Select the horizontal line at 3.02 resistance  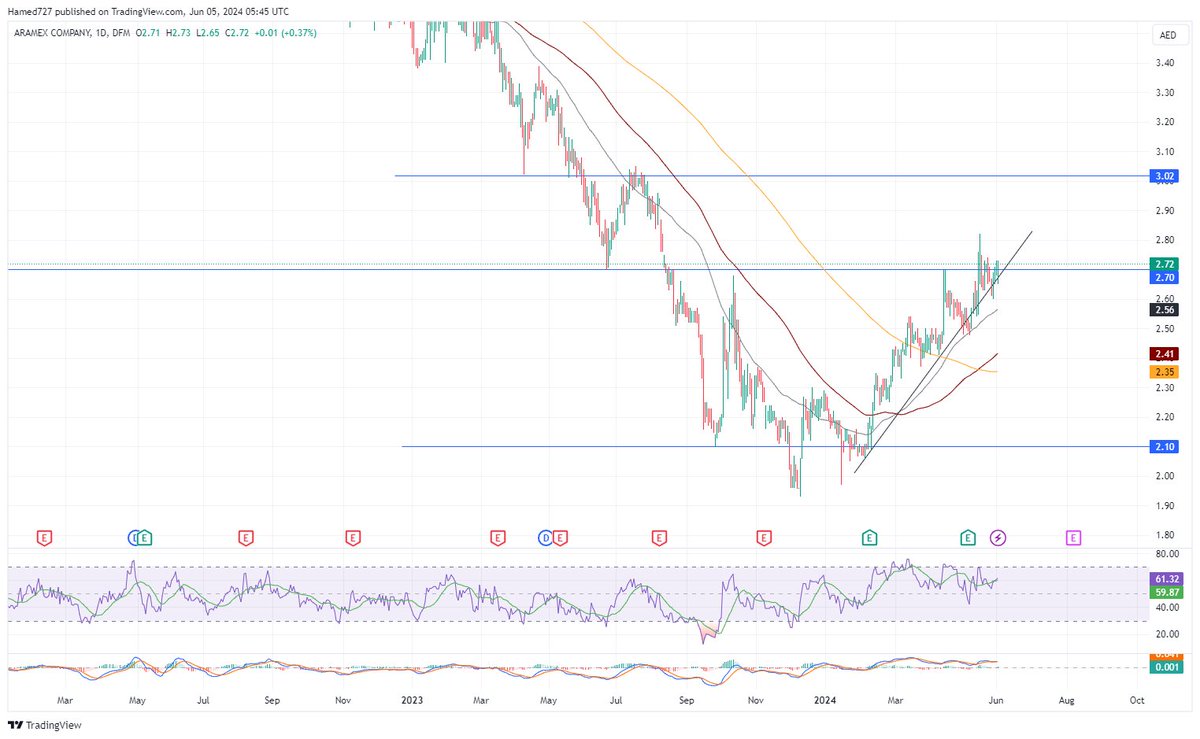[770, 176]
